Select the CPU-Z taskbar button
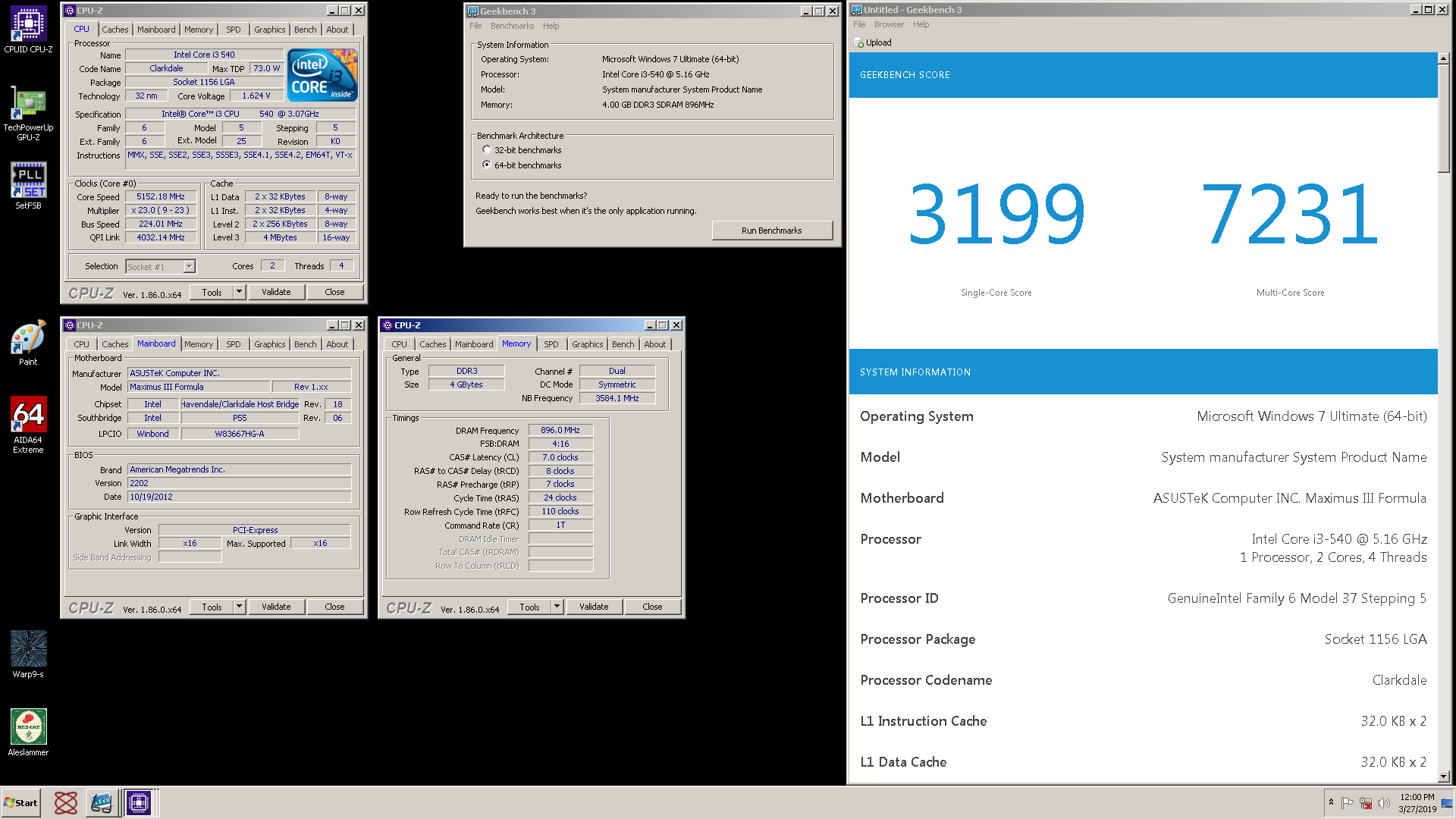 pos(139,802)
